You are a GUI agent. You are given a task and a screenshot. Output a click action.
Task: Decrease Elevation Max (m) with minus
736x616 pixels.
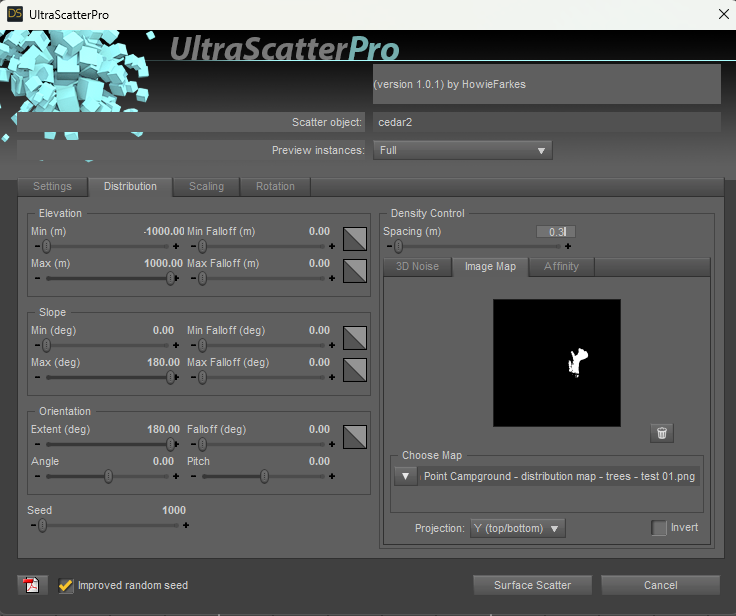pos(37,278)
